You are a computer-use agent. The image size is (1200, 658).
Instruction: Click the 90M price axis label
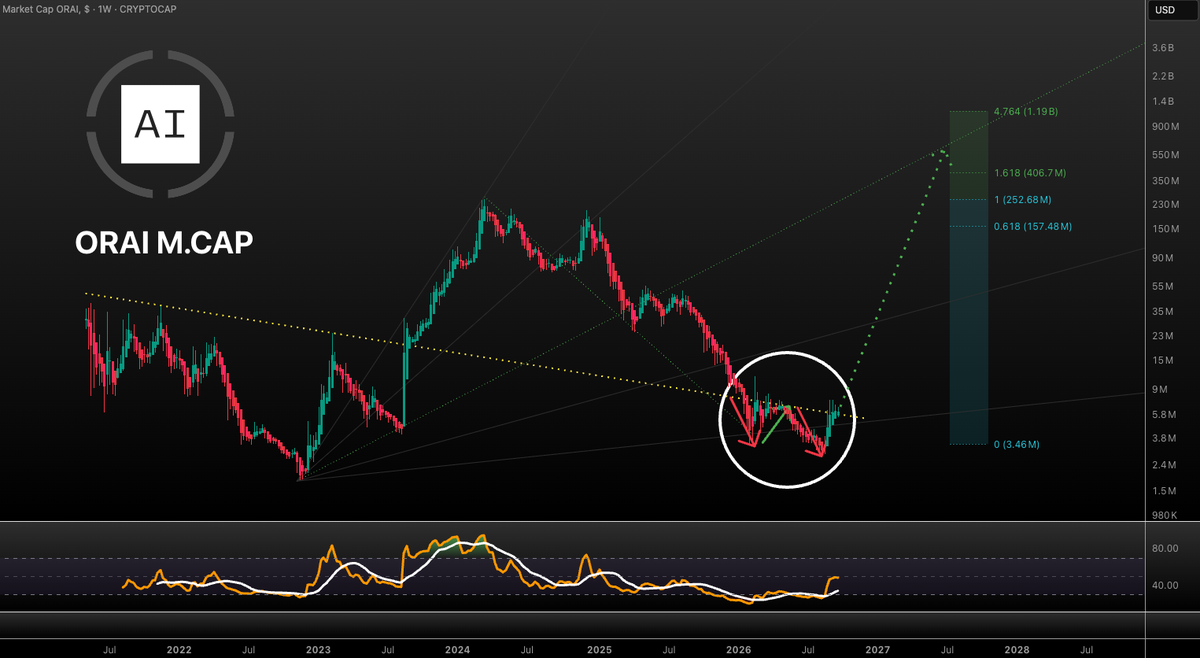[1162, 258]
